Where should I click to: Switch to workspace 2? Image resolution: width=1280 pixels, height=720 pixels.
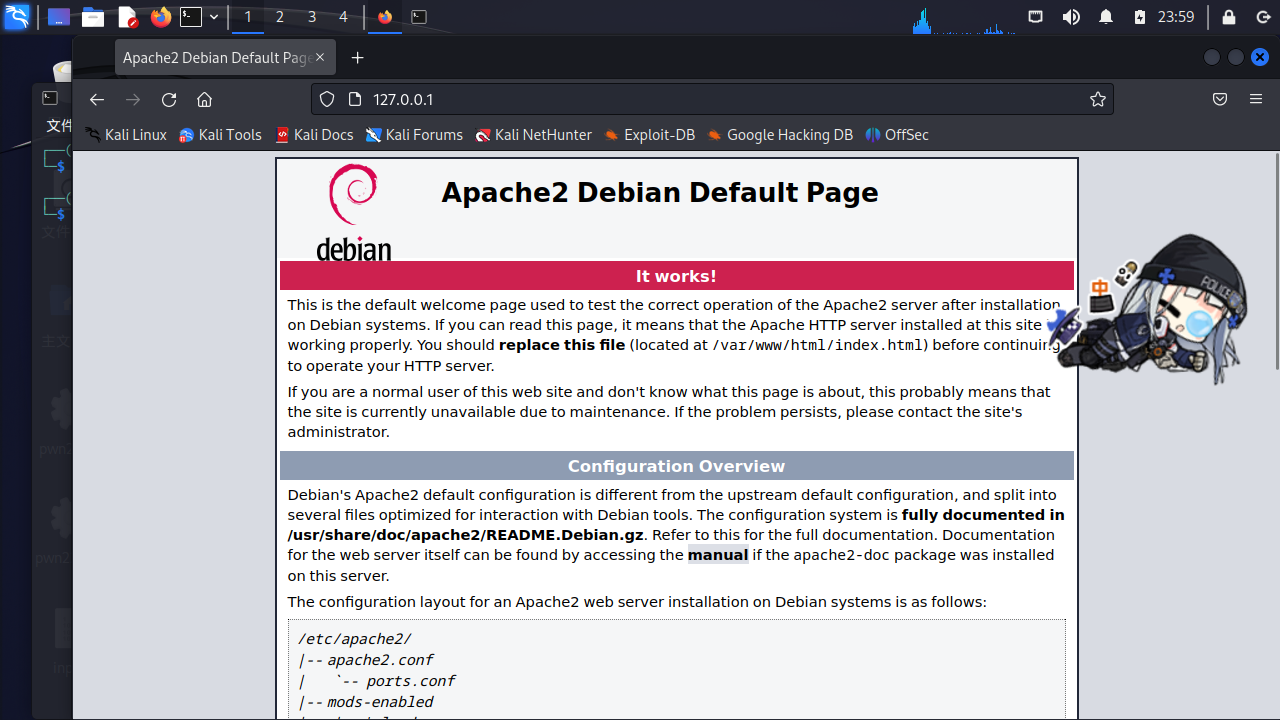pyautogui.click(x=280, y=17)
